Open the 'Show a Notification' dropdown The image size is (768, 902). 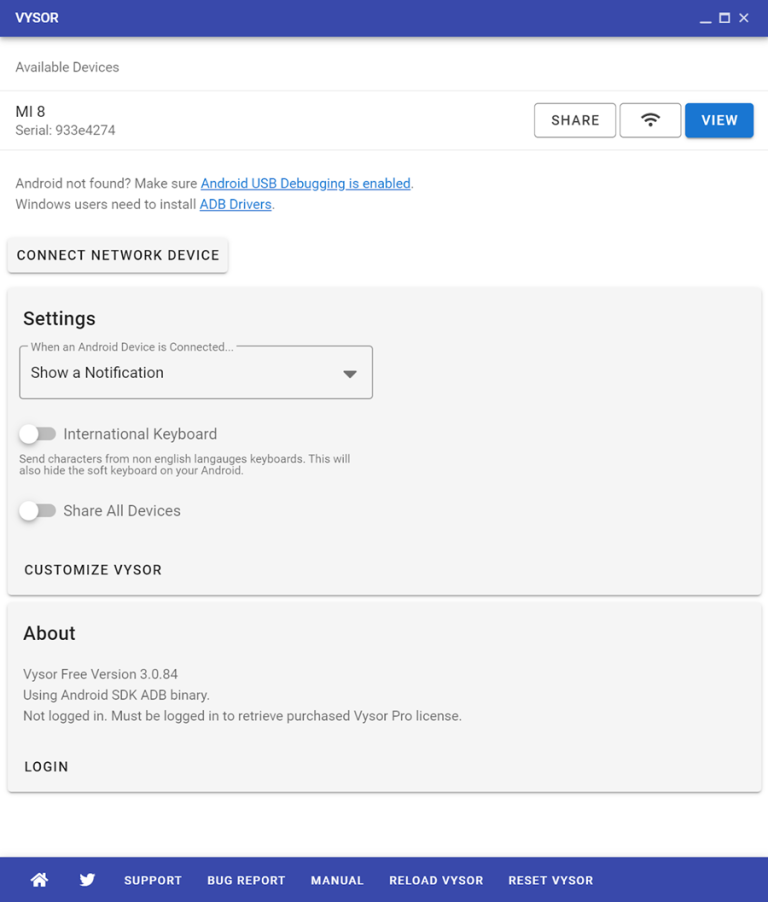pyautogui.click(x=195, y=372)
